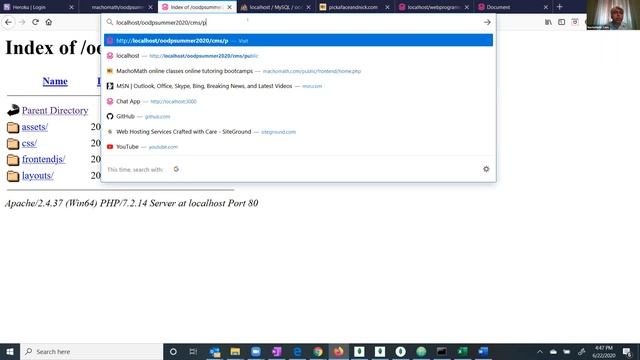Open the assets/ folder link
The height and width of the screenshot is (360, 640).
[x=35, y=127]
